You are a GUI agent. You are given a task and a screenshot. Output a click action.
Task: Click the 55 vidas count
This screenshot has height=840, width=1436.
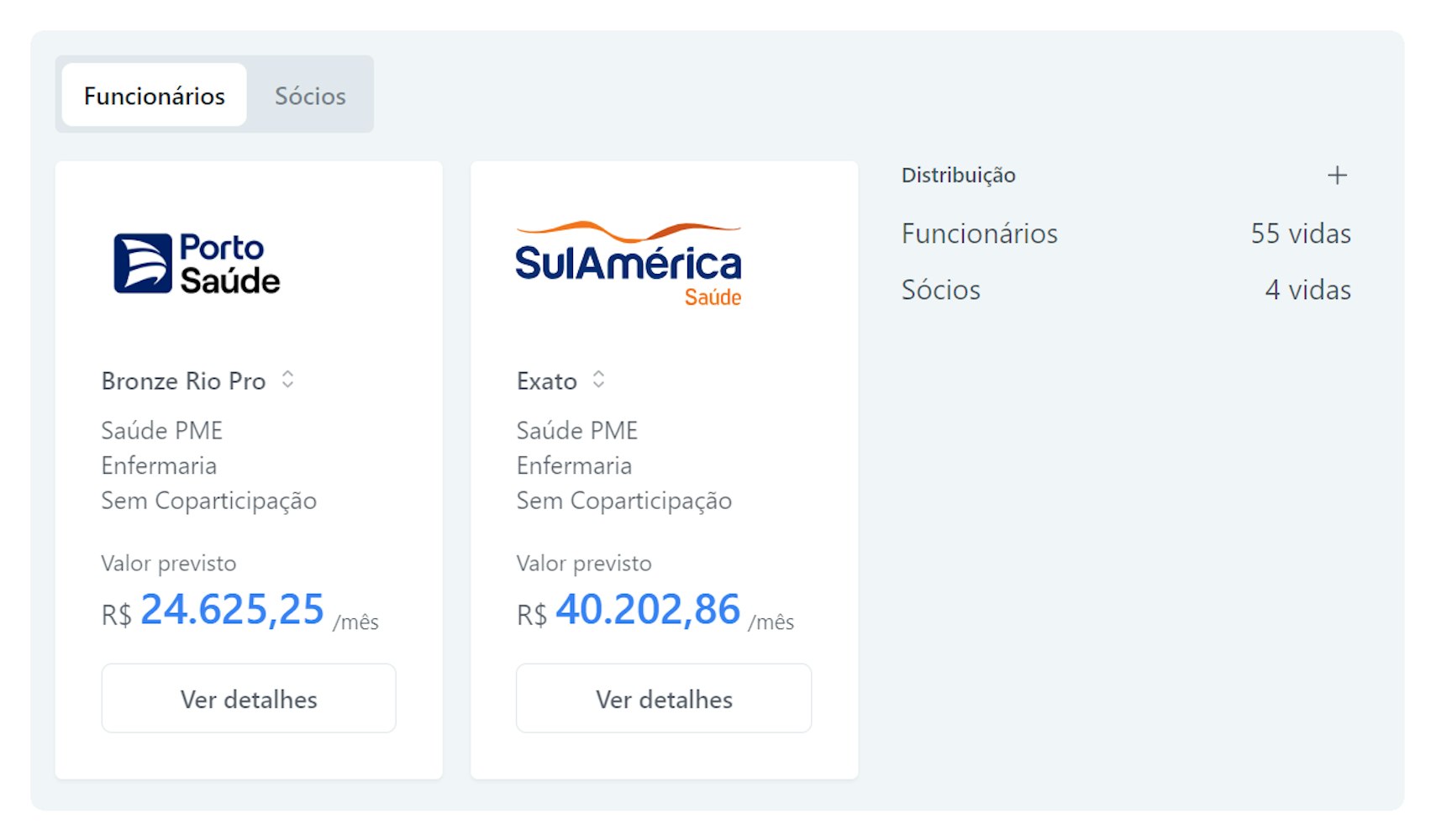click(1301, 233)
